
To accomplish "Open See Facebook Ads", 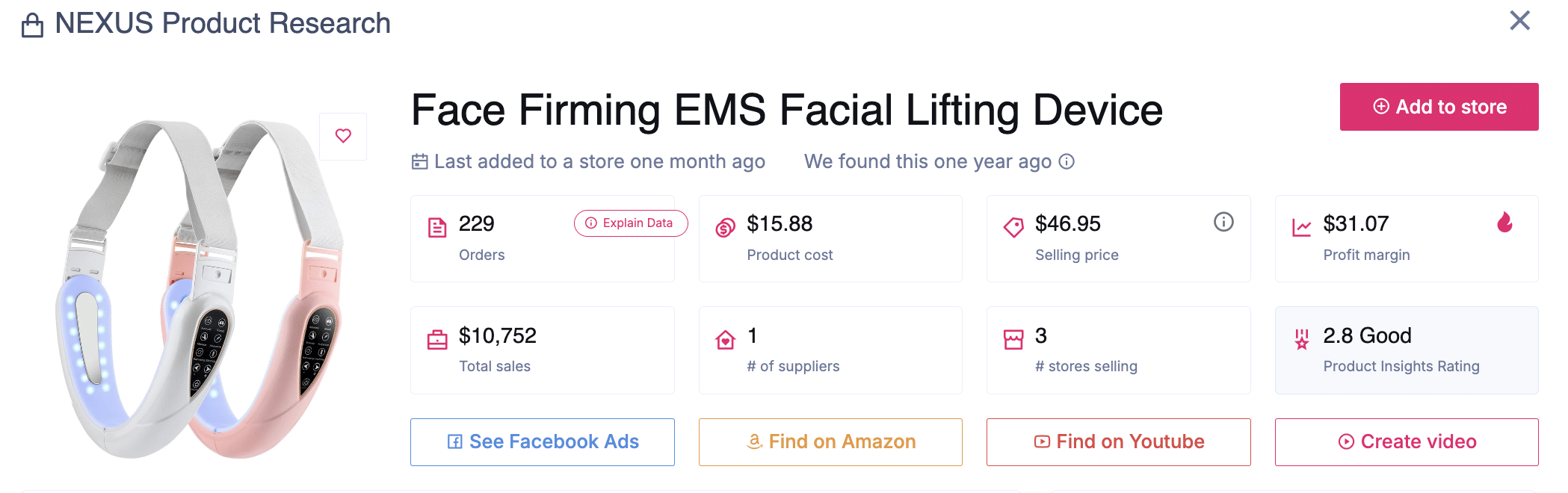I will click(x=543, y=442).
